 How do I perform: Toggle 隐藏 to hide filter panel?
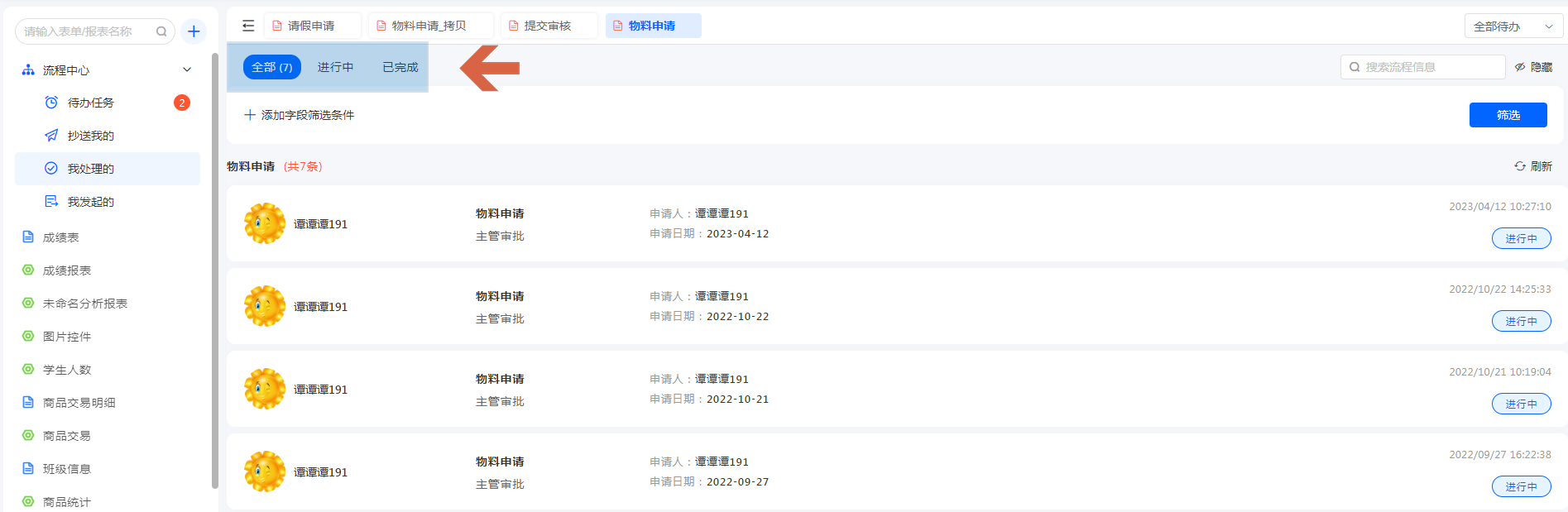1533,67
